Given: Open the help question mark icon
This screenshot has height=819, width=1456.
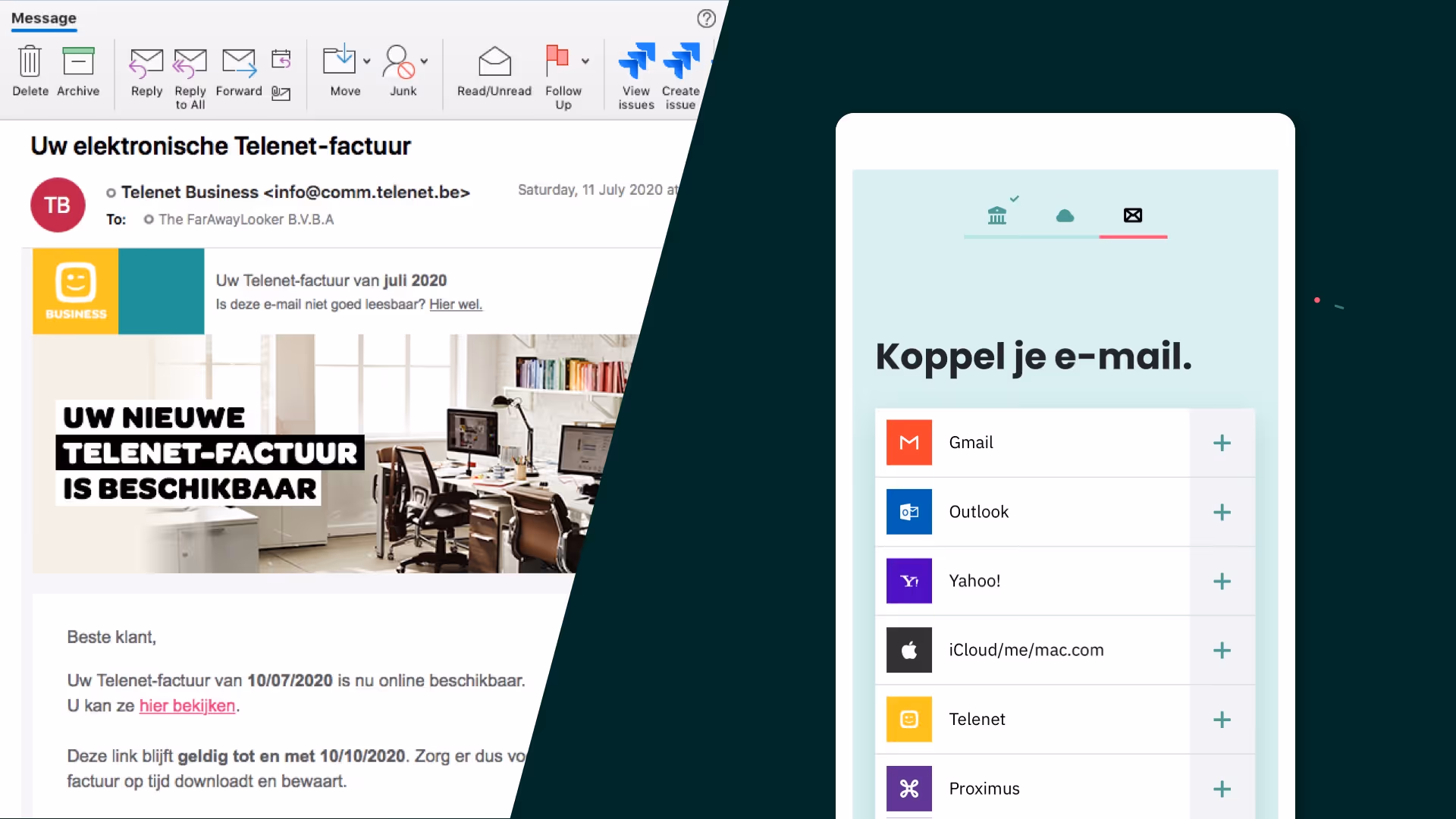Looking at the screenshot, I should click(x=706, y=18).
